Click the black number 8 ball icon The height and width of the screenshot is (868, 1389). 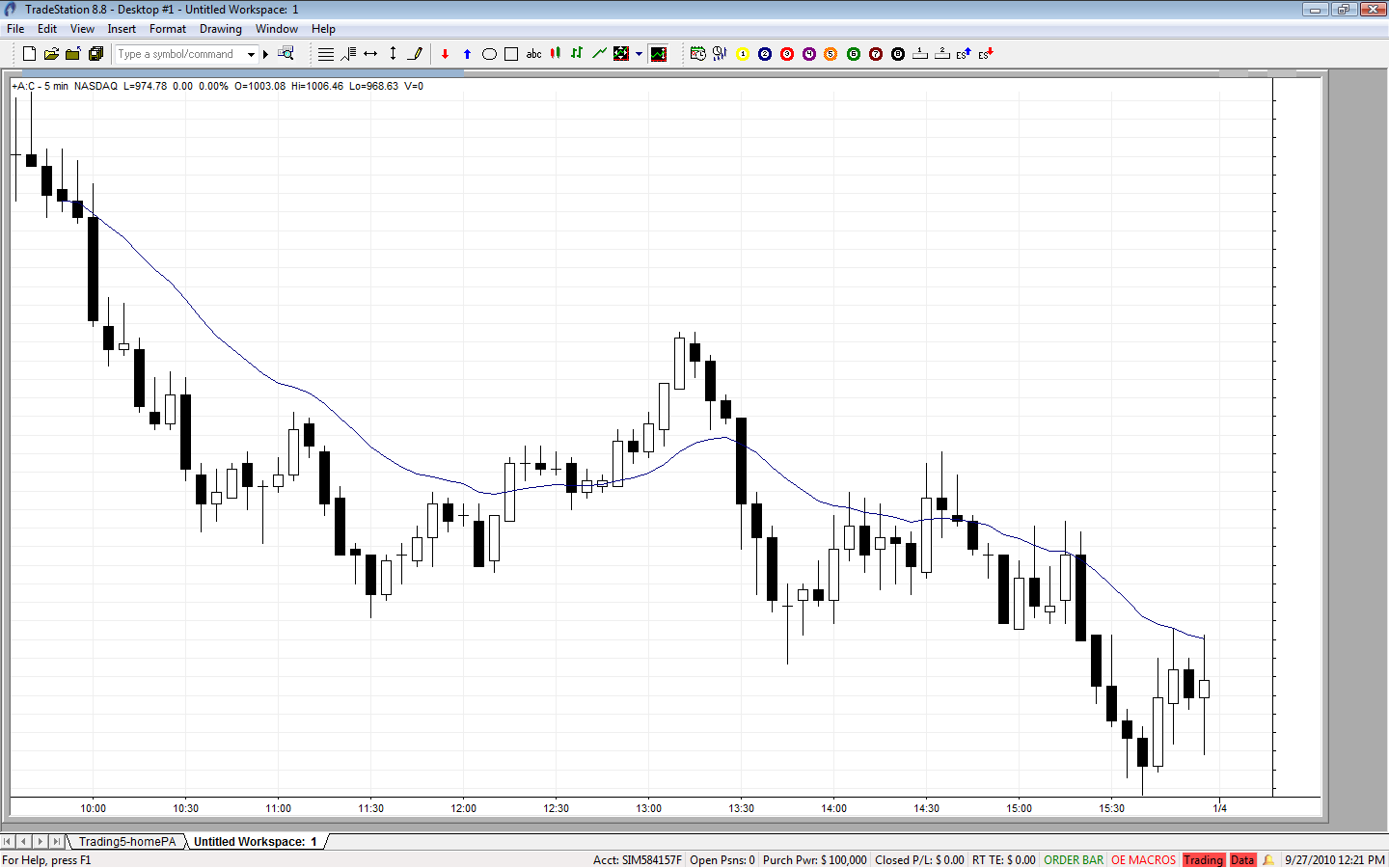click(898, 54)
